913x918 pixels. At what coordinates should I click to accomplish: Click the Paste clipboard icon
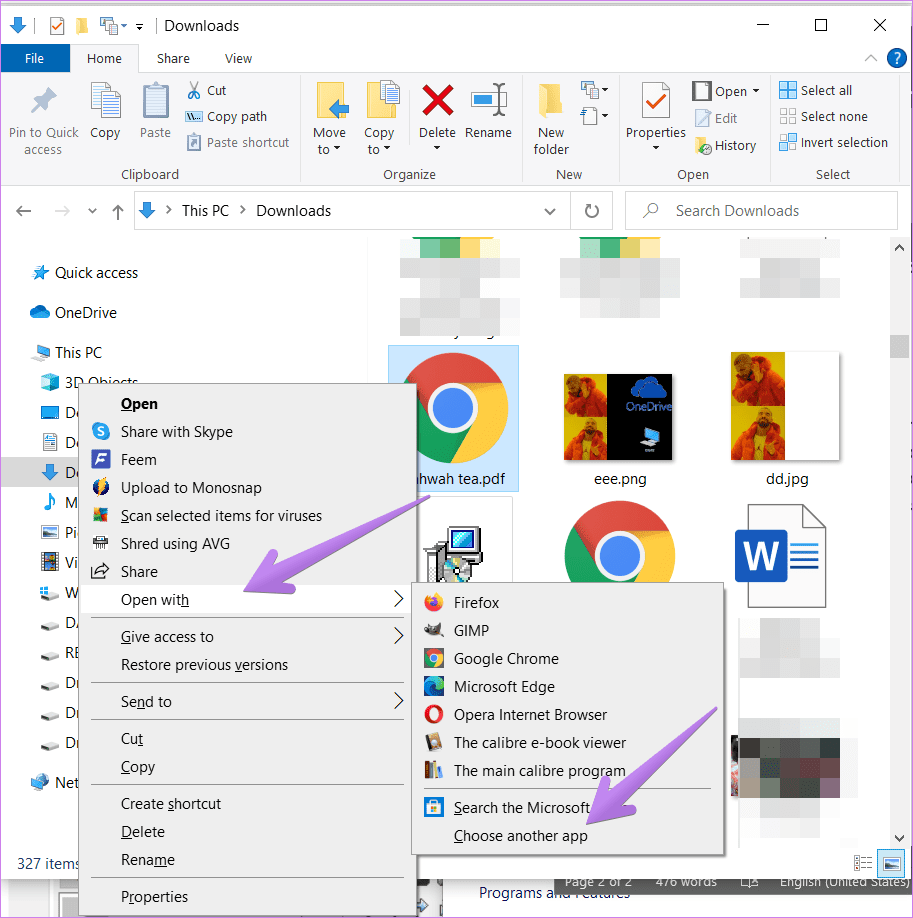click(155, 101)
